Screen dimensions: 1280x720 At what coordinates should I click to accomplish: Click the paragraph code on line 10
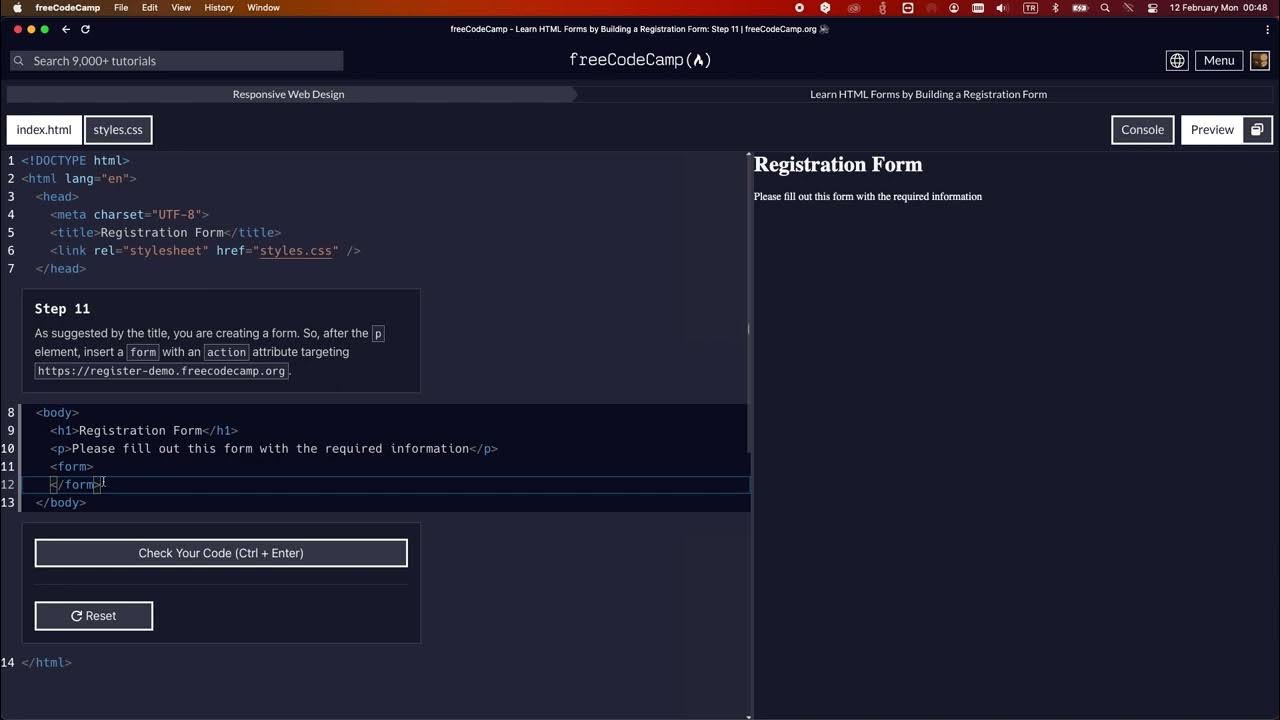click(274, 448)
